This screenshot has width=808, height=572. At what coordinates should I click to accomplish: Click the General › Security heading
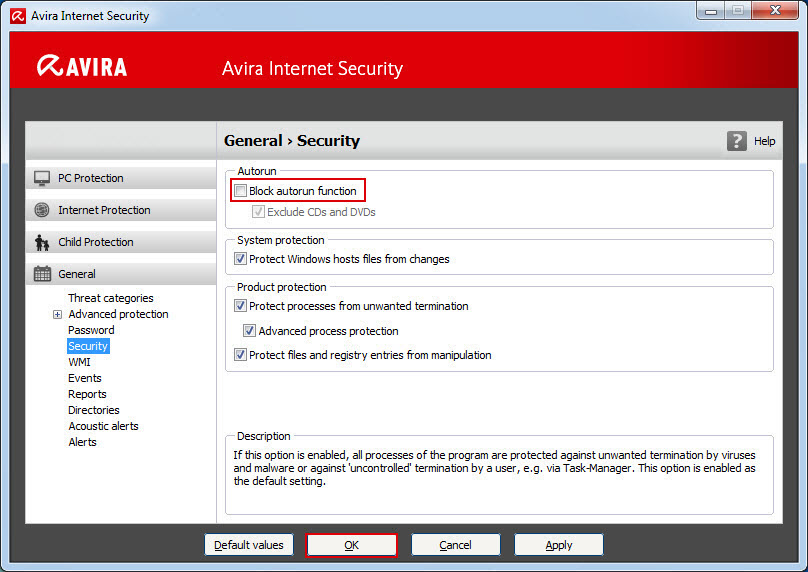pyautogui.click(x=292, y=141)
